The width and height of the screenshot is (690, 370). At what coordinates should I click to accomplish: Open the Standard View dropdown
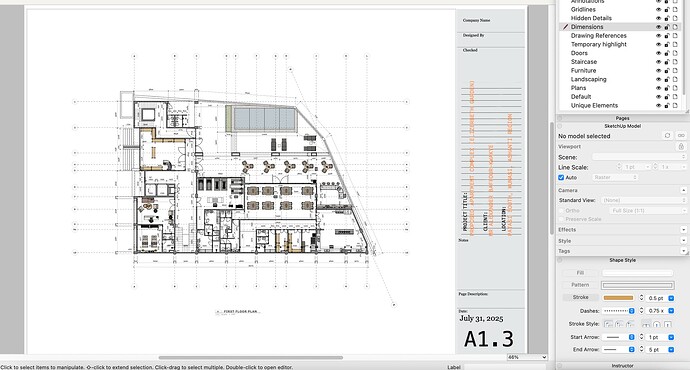click(x=644, y=200)
